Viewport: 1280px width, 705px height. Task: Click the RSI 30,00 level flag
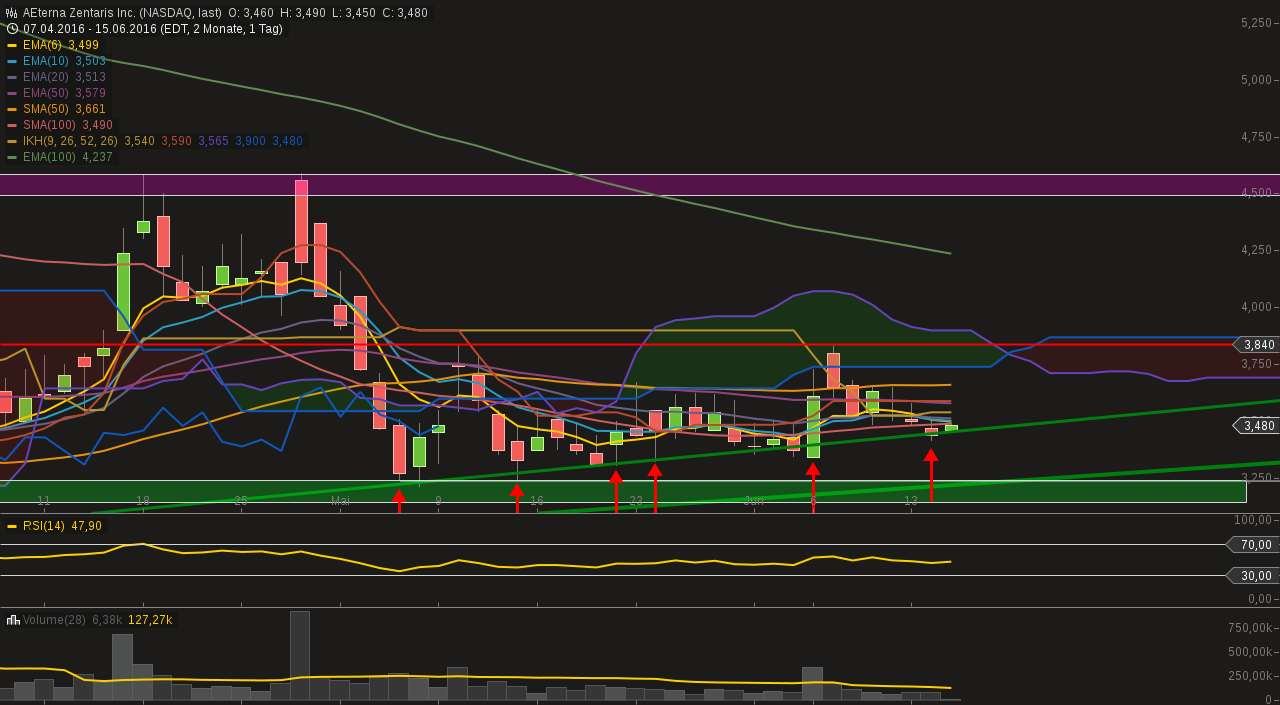1253,575
